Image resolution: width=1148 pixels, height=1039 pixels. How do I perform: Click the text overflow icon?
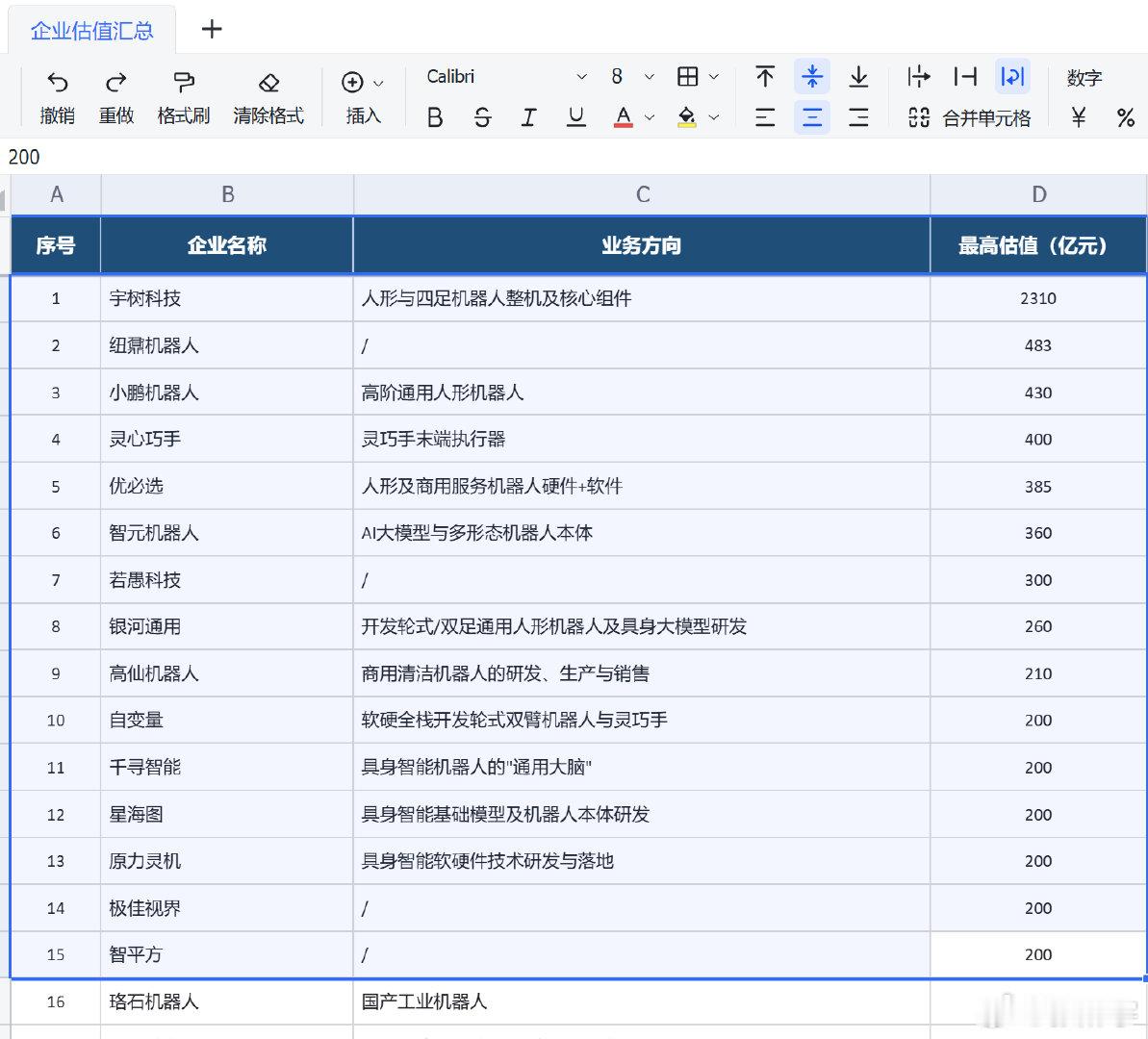tap(918, 76)
